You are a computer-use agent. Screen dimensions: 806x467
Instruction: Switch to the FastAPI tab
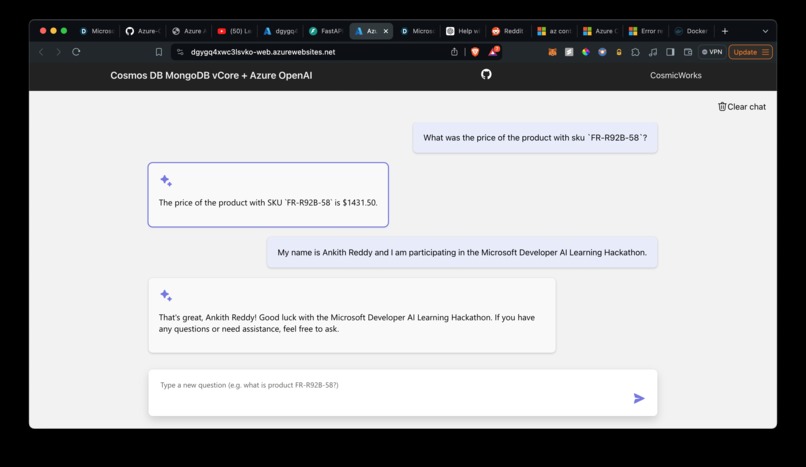(x=326, y=31)
